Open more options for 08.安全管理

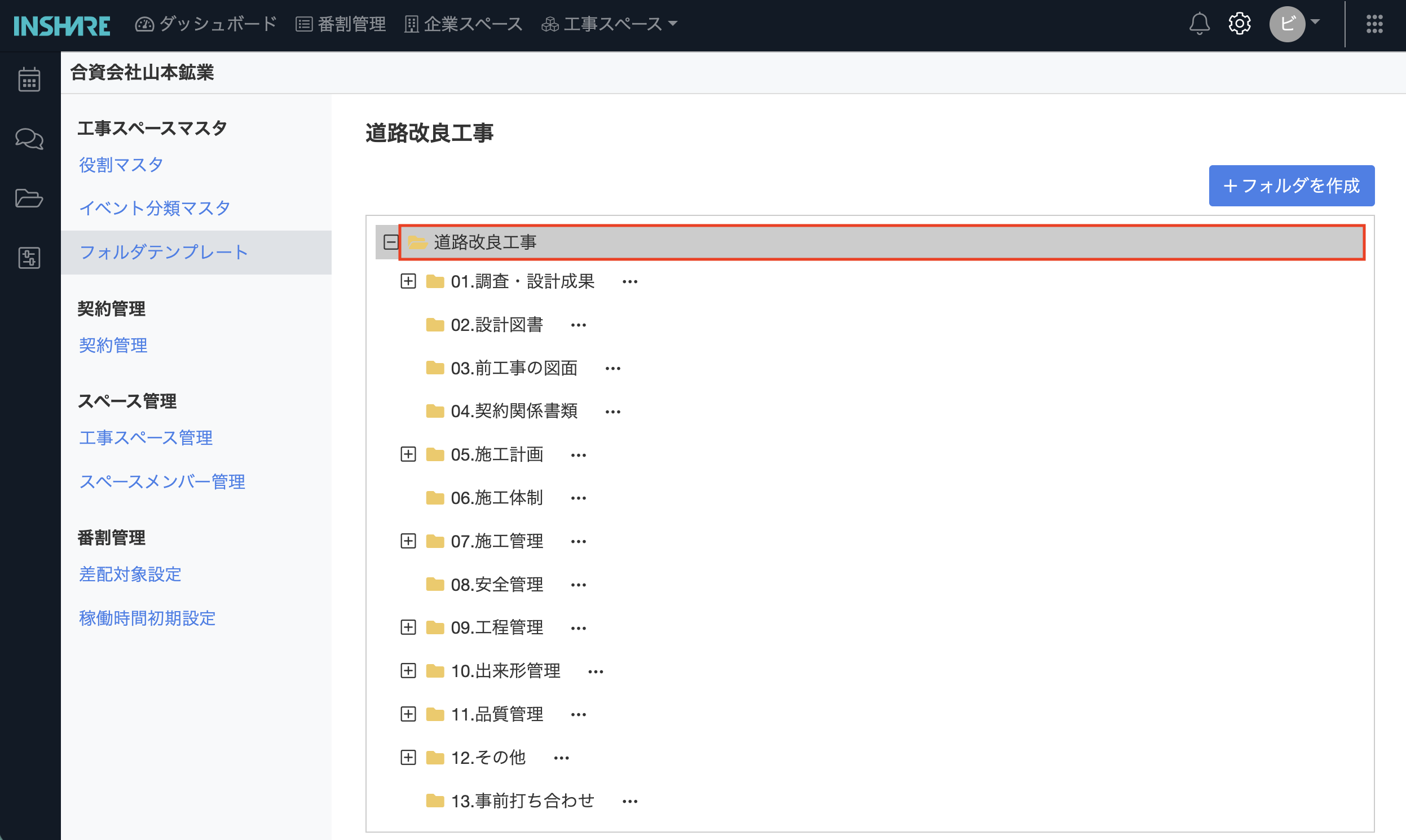click(x=578, y=585)
